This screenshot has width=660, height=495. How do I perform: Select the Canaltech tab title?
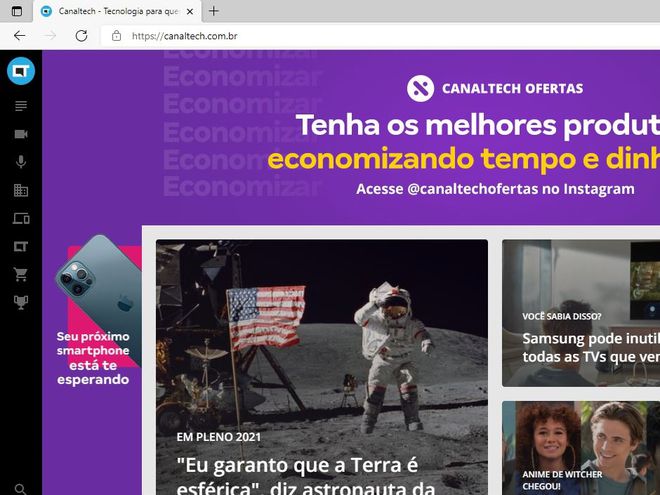pos(118,11)
